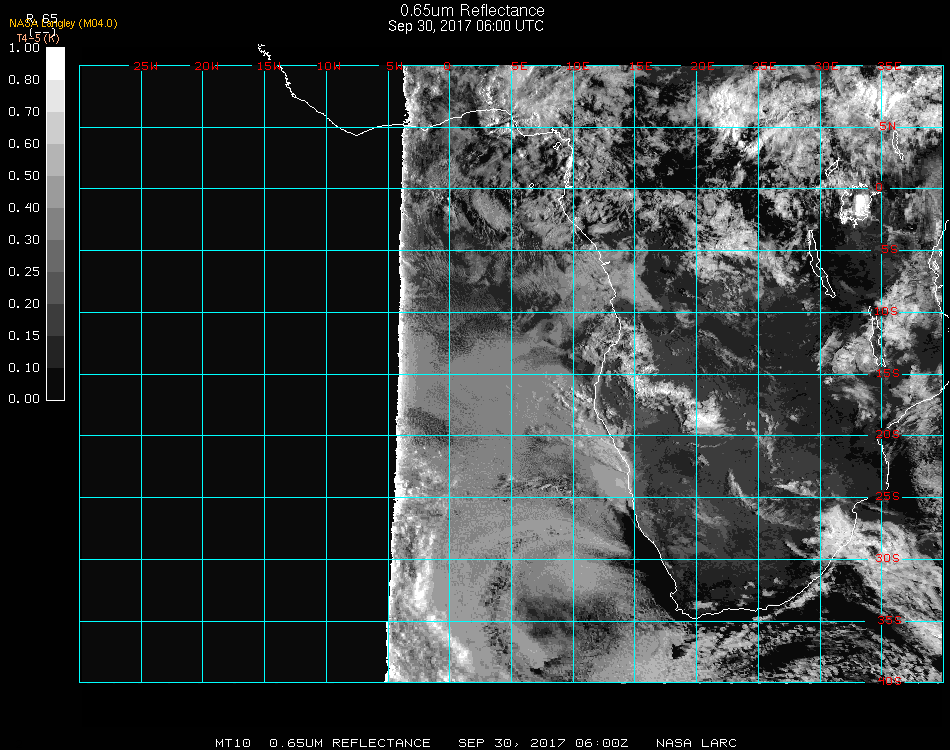950x750 pixels.
Task: Click the 0.10 colorbar scale value
Action: pyautogui.click(x=24, y=368)
